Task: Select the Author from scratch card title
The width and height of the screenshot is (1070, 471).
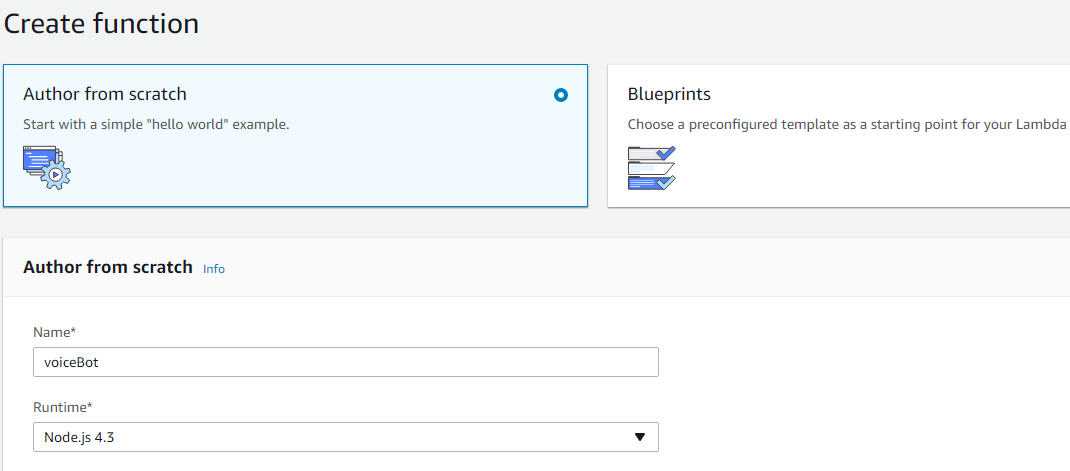Action: coord(105,94)
